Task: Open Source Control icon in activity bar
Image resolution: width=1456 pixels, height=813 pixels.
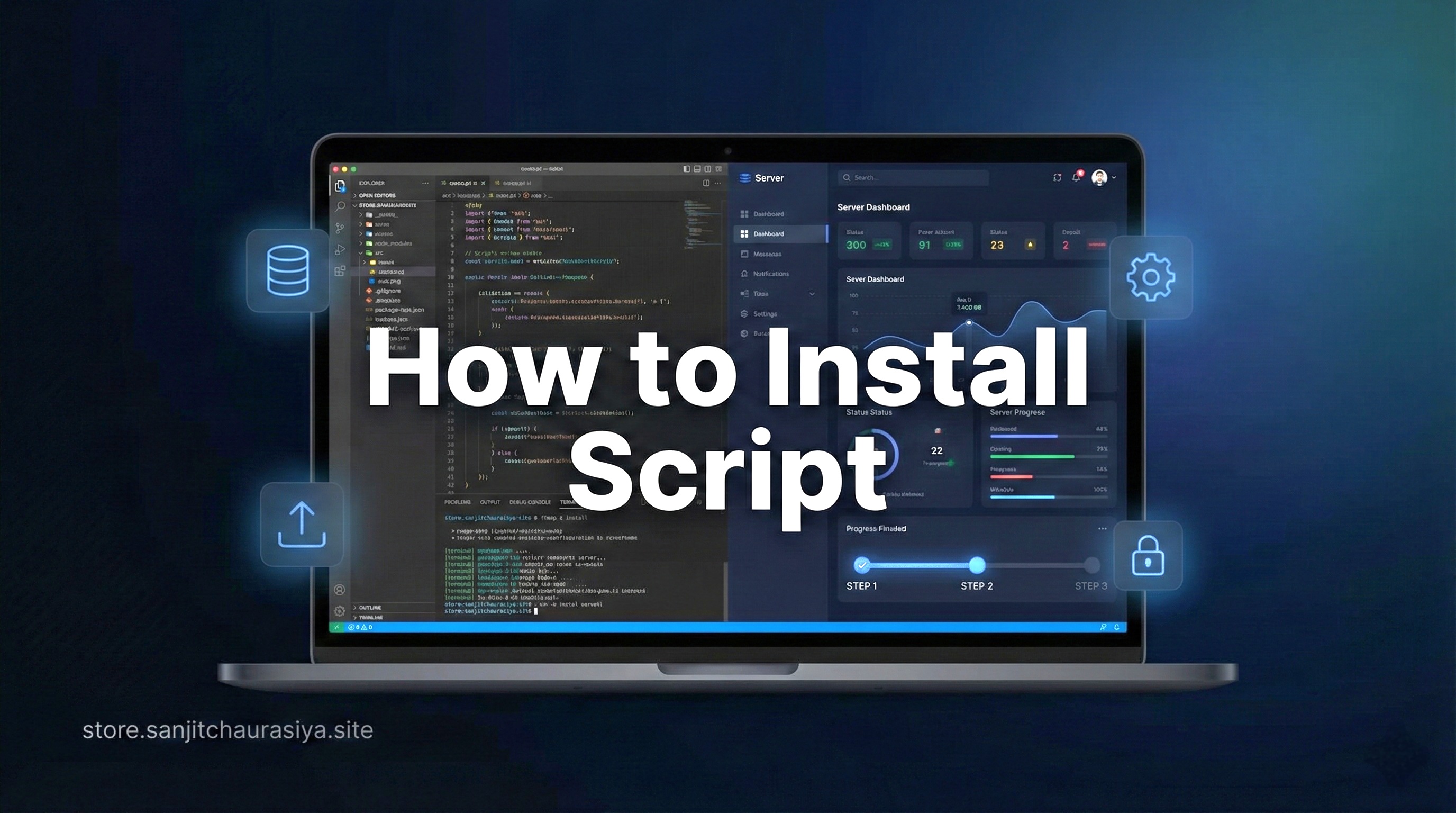Action: point(340,228)
